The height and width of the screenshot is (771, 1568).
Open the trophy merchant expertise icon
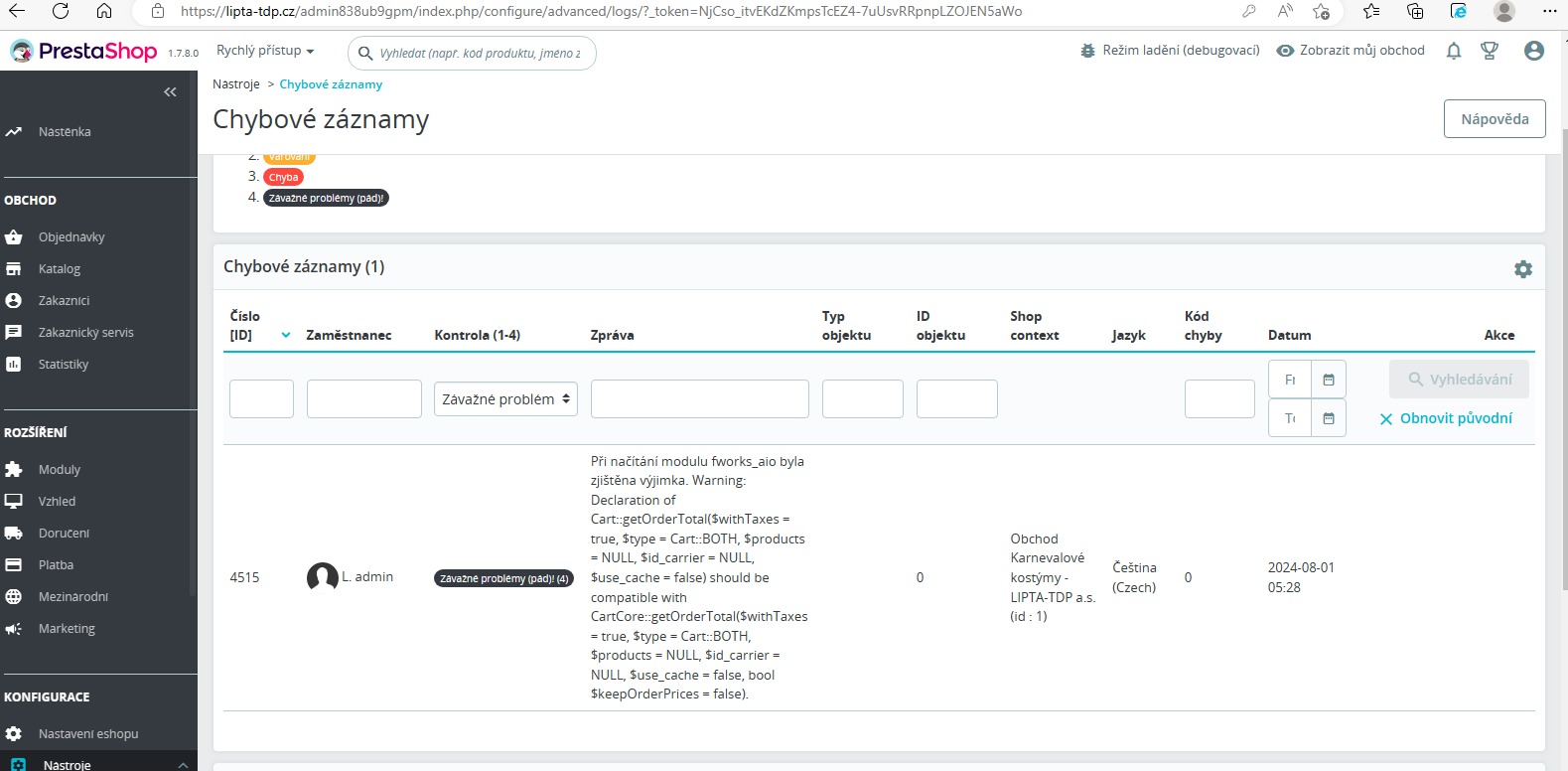click(1490, 51)
